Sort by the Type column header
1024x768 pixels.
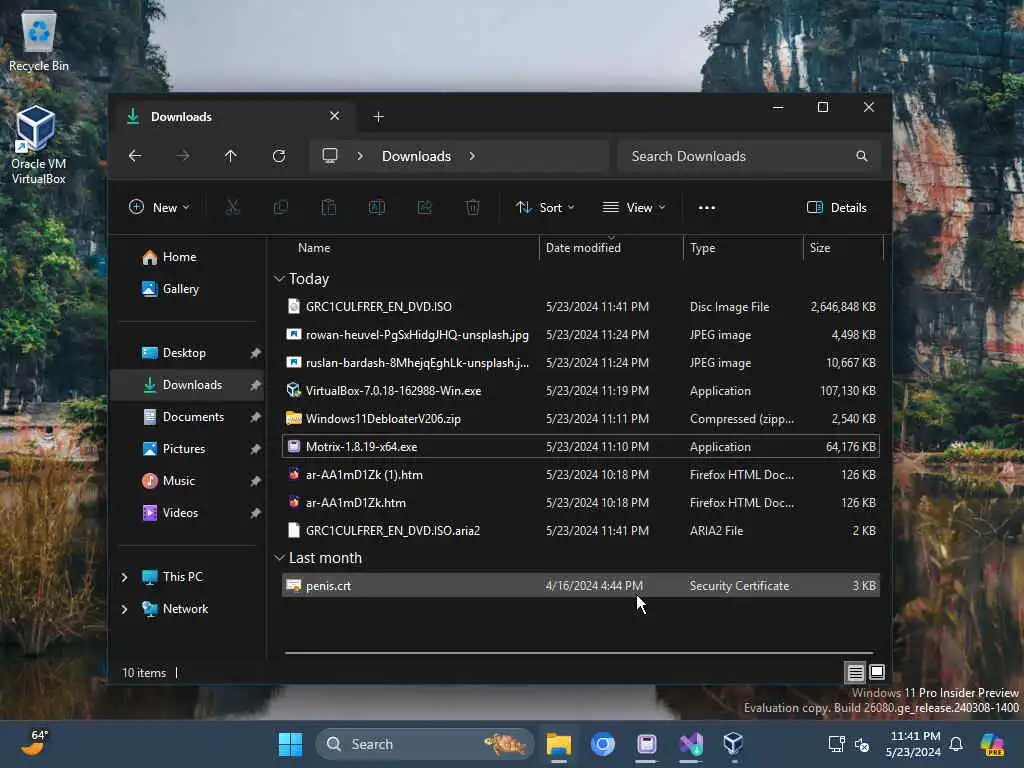(703, 248)
